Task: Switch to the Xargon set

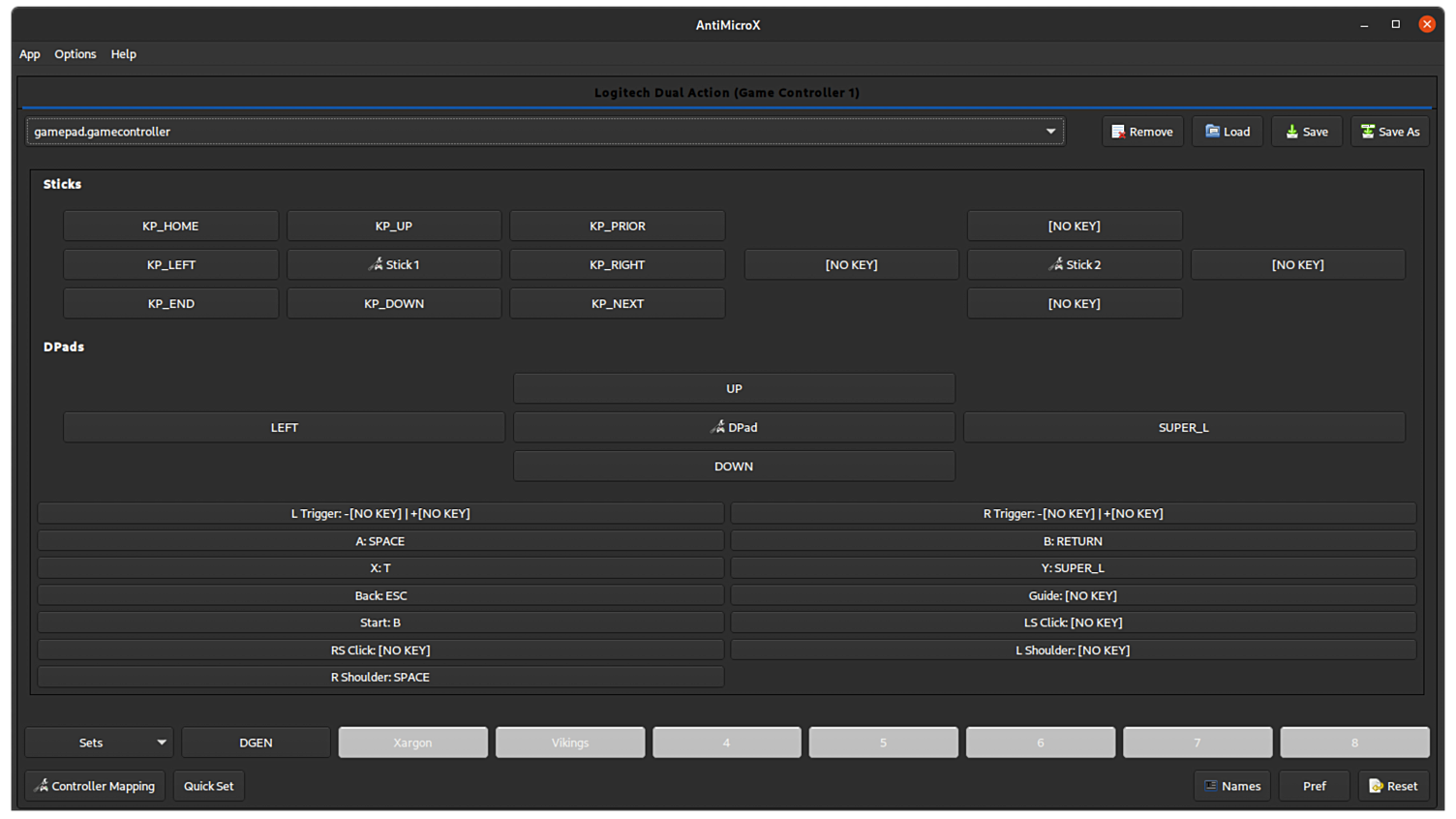Action: point(412,743)
